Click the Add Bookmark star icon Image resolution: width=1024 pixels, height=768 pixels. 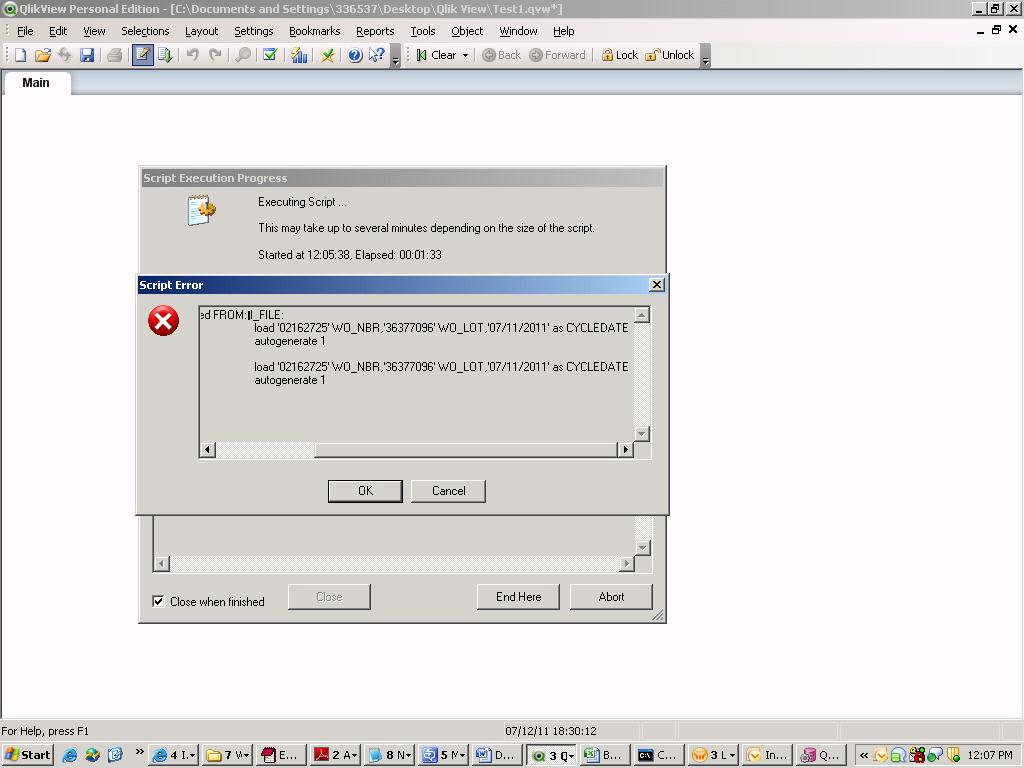tap(327, 56)
